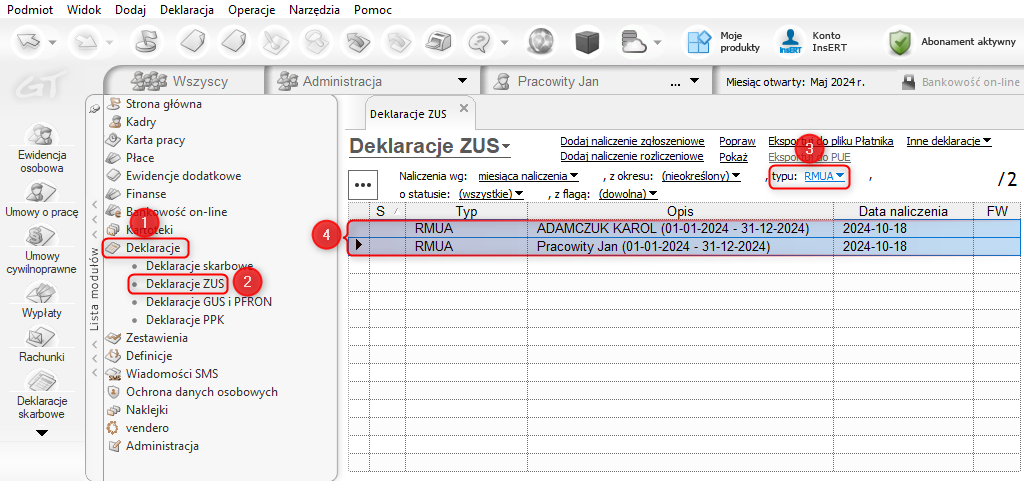The image size is (1024, 481).
Task: Open the RMUA type filter dropdown
Action: click(825, 176)
